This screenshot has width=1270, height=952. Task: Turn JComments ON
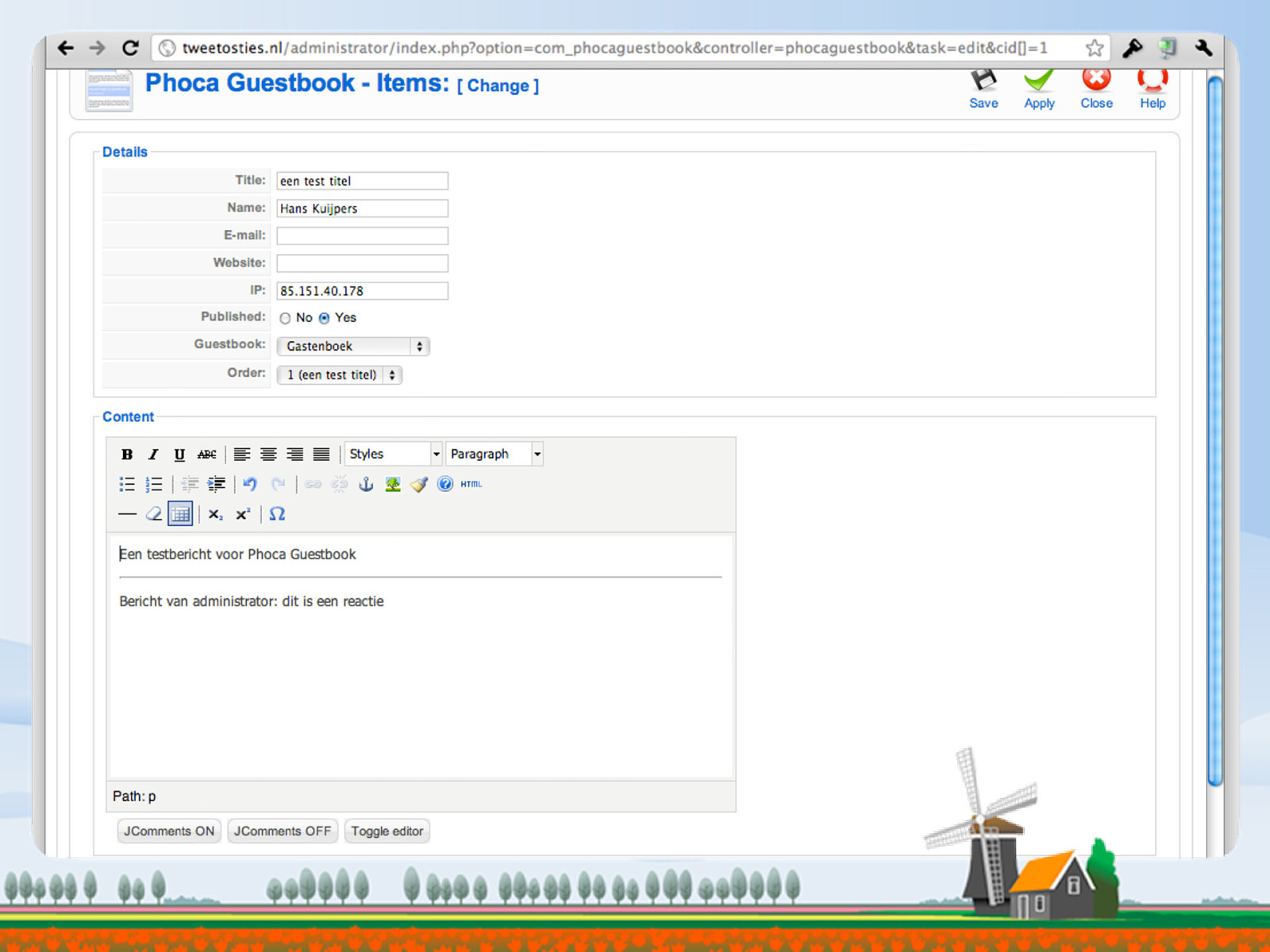coord(169,831)
